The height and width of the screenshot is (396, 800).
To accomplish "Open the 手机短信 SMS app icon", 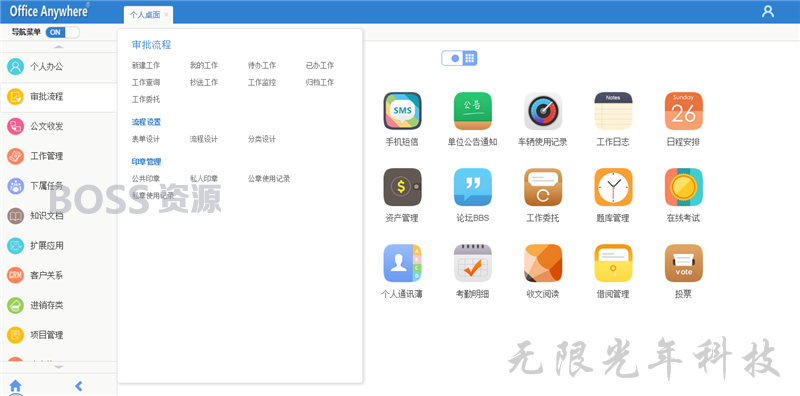I will pos(402,111).
